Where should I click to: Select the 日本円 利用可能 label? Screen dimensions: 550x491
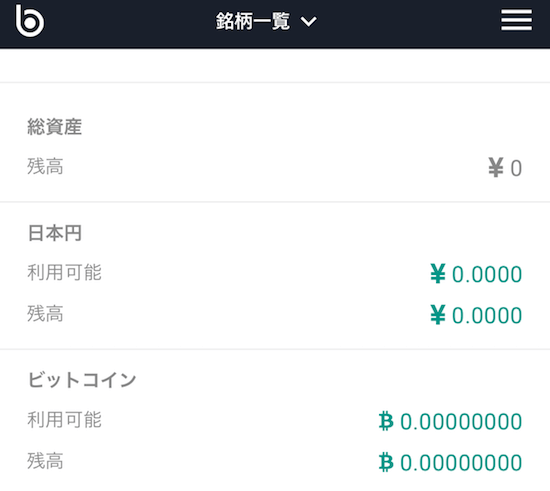64,273
